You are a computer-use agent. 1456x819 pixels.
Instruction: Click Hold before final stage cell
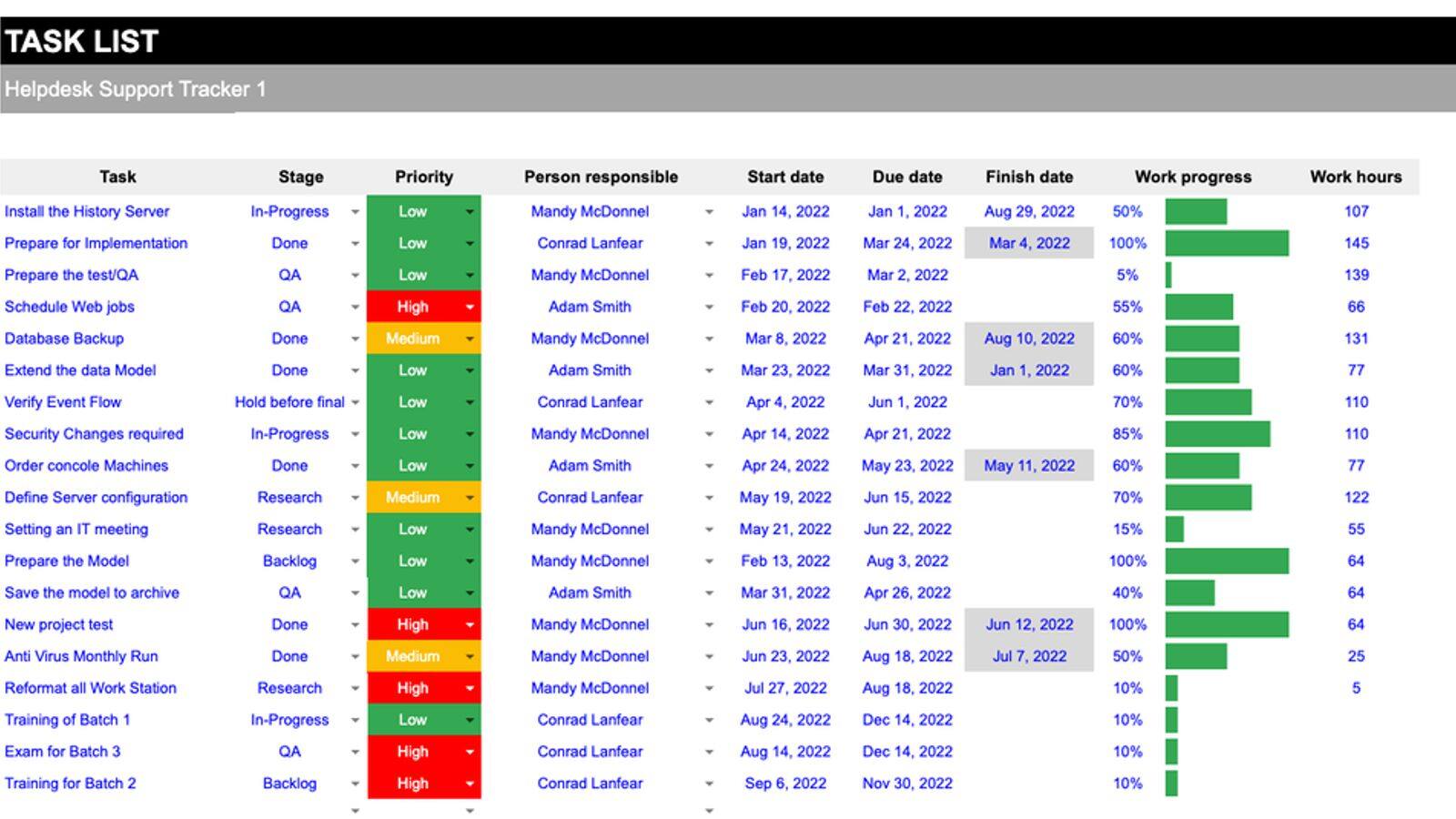pyautogui.click(x=289, y=402)
